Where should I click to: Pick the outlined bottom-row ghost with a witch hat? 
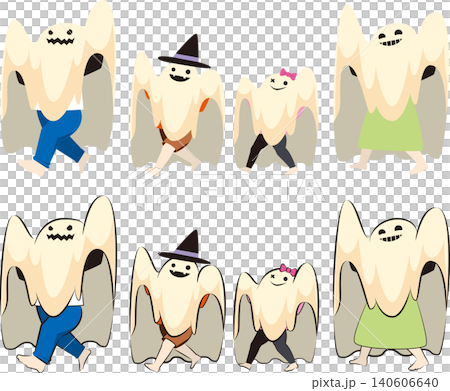(x=177, y=301)
